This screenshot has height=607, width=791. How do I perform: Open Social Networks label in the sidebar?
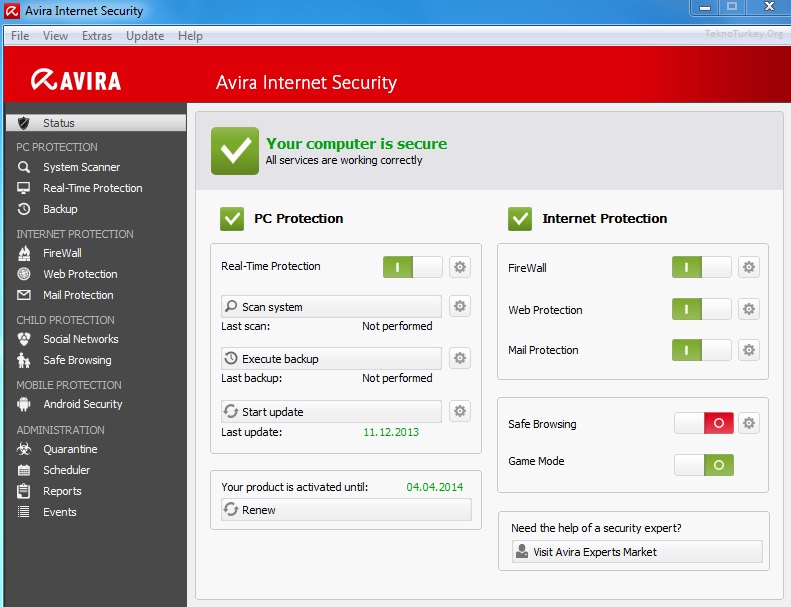(x=81, y=339)
